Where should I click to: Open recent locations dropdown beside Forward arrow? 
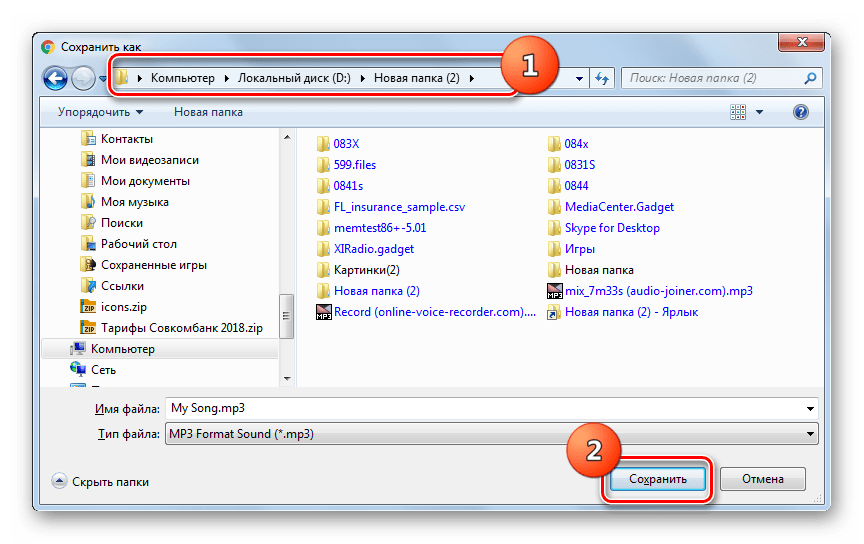pos(102,79)
